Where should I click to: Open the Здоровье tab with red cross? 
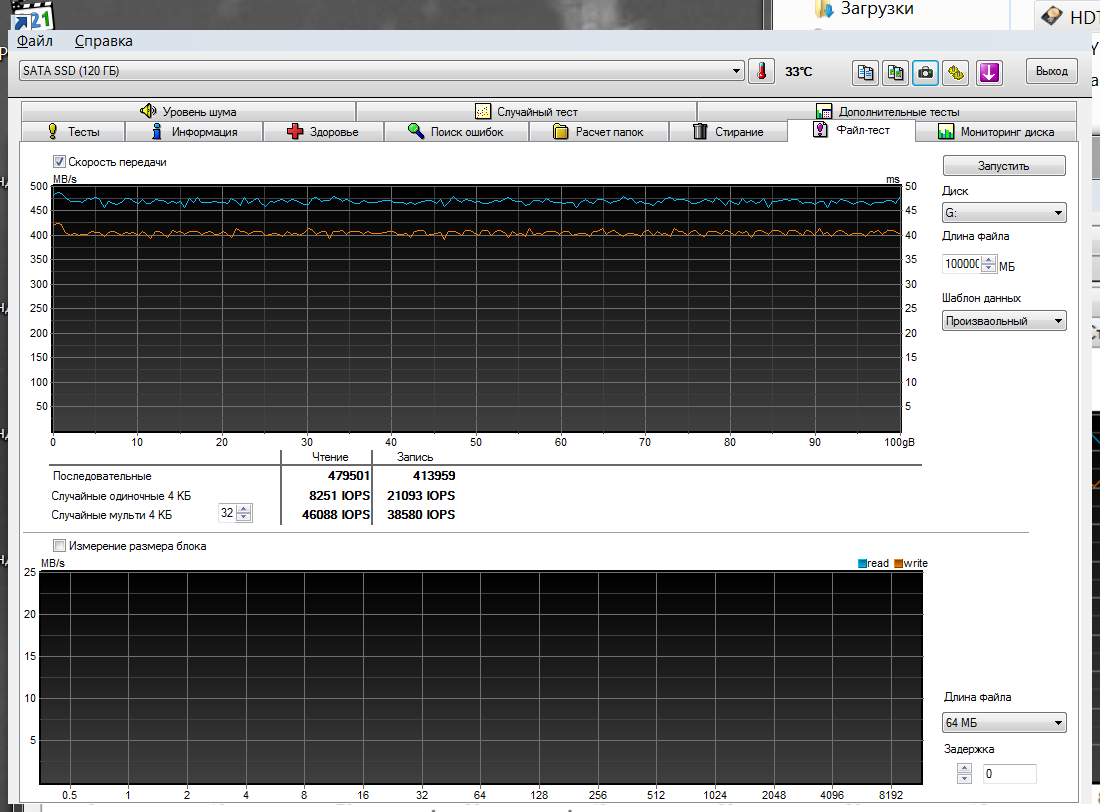[x=323, y=131]
